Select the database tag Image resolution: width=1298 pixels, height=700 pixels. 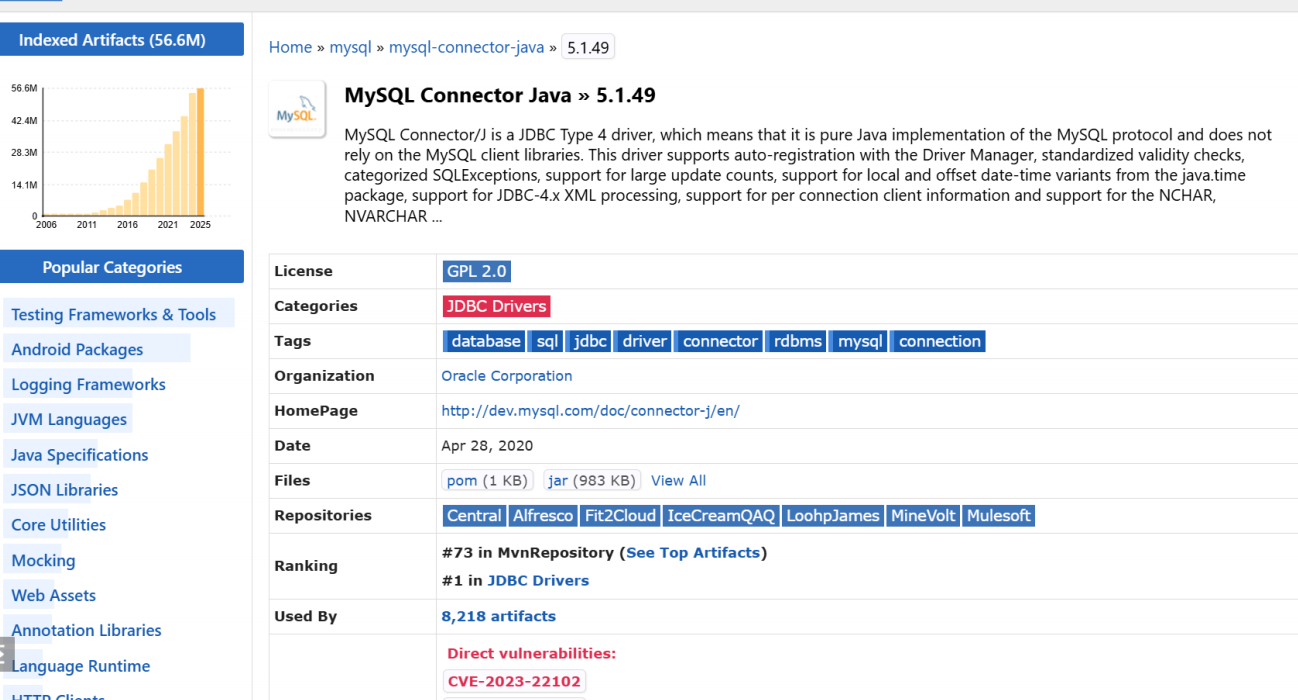pyautogui.click(x=486, y=341)
